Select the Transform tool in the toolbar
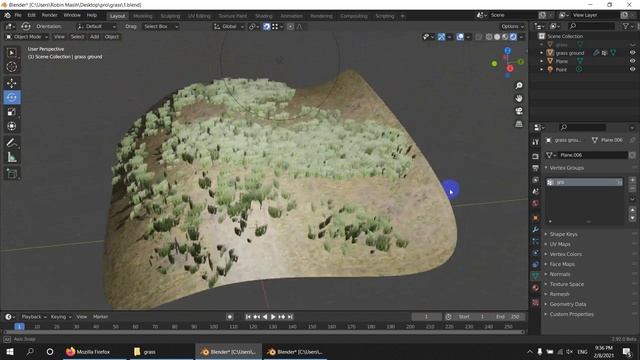This screenshot has width=640, height=360. coord(12,126)
